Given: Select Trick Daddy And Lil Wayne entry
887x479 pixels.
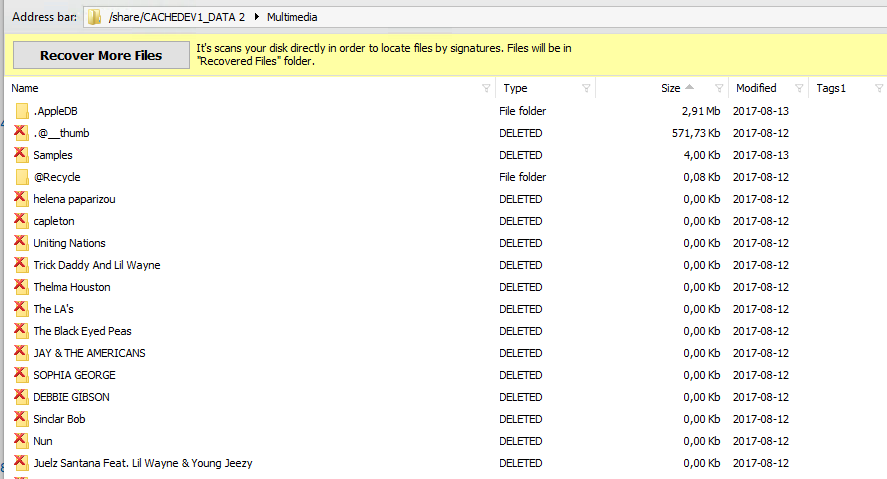Looking at the screenshot, I should point(97,266).
